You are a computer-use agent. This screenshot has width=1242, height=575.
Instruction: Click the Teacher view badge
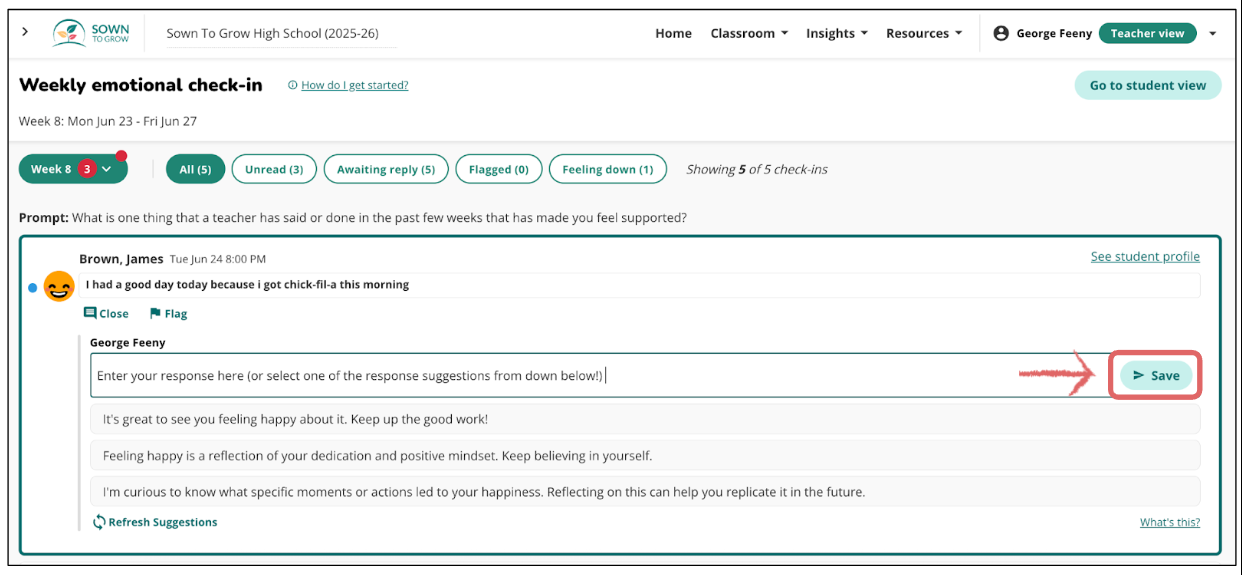(1147, 33)
